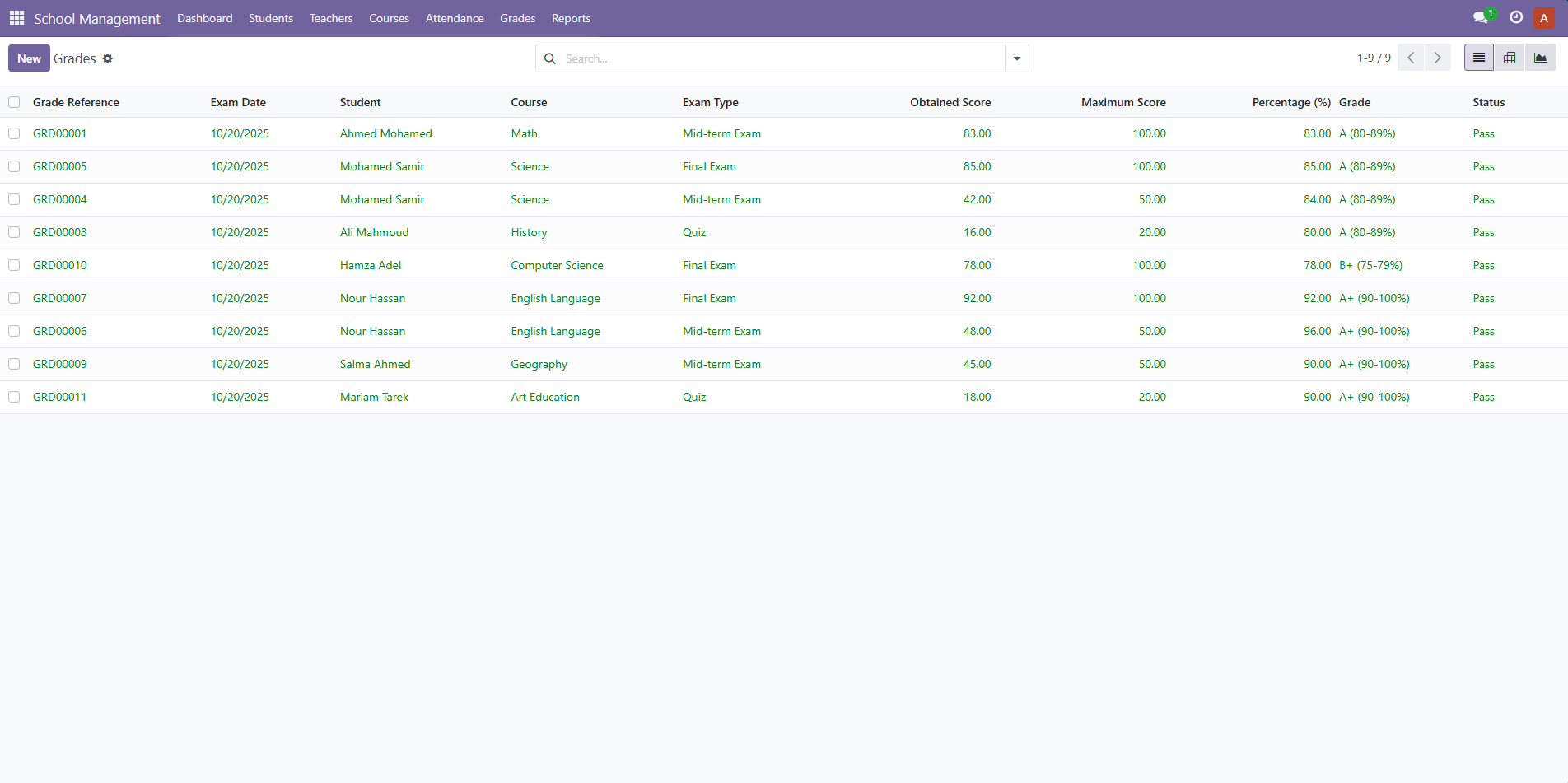Open the activities clock icon
Screen dimensions: 1568x783
[1516, 17]
